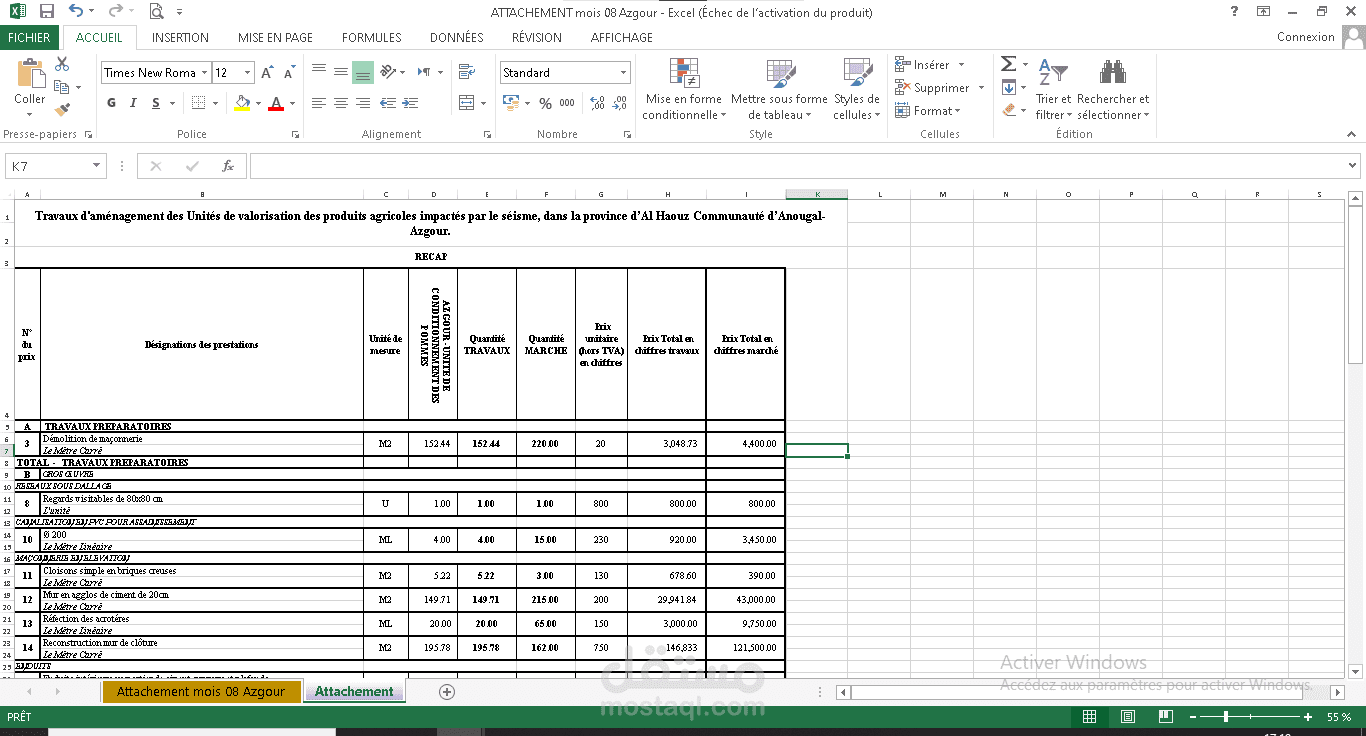Click the Print Preview icon in the title bar
Image resolution: width=1366 pixels, height=736 pixels.
156,12
